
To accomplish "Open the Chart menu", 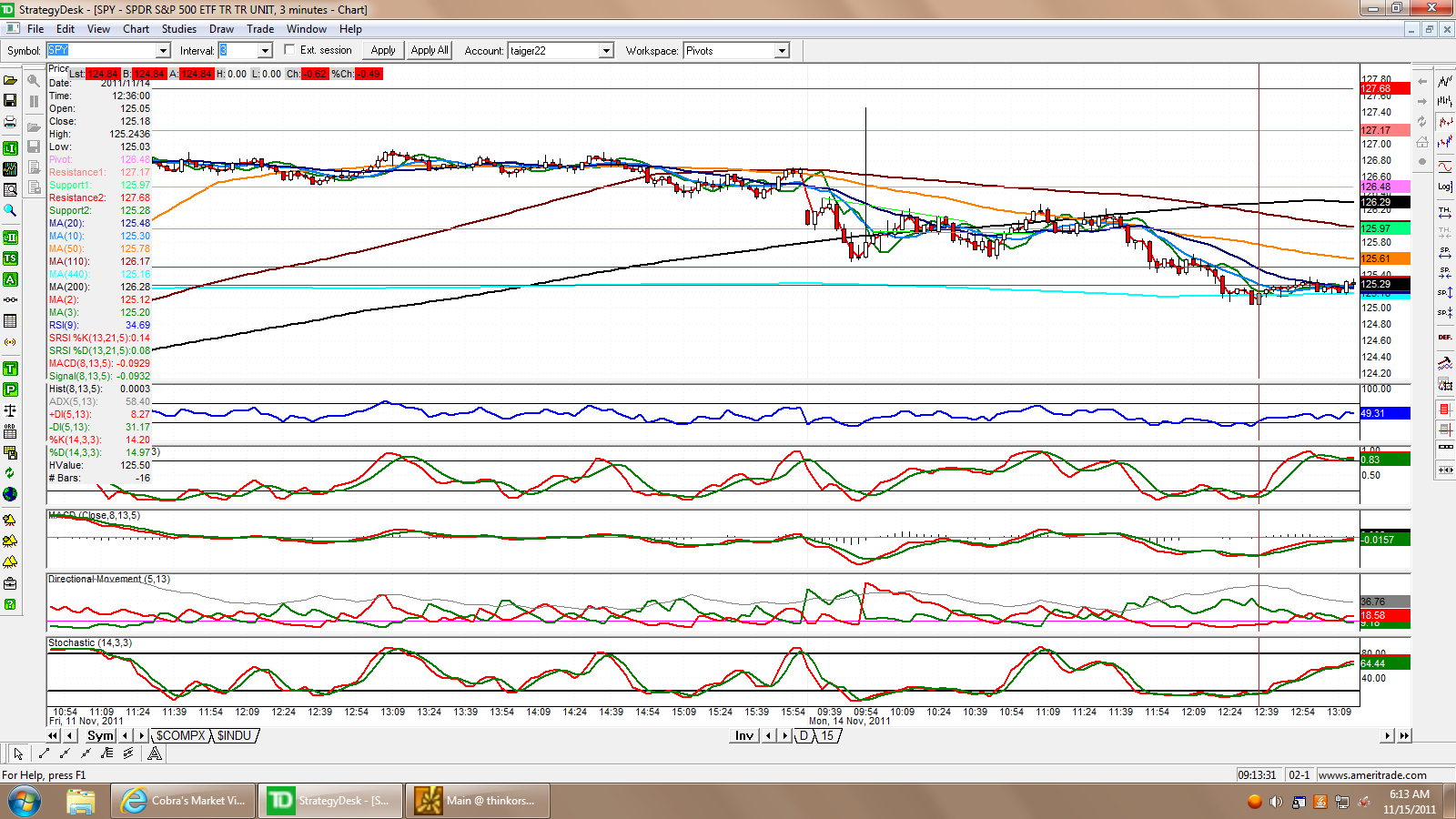I will pyautogui.click(x=136, y=29).
